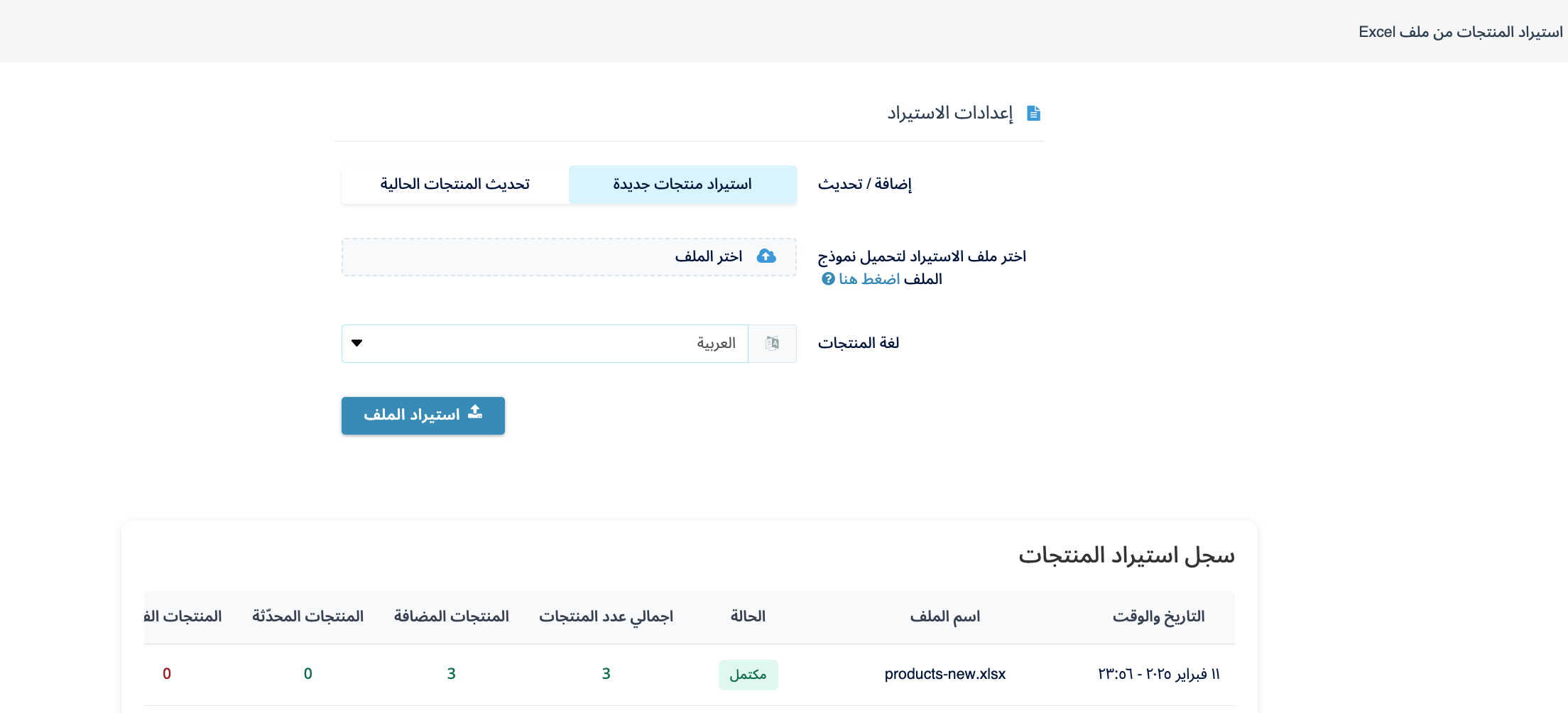Click the translate icon beside language field
The height and width of the screenshot is (713, 1568).
pos(773,344)
